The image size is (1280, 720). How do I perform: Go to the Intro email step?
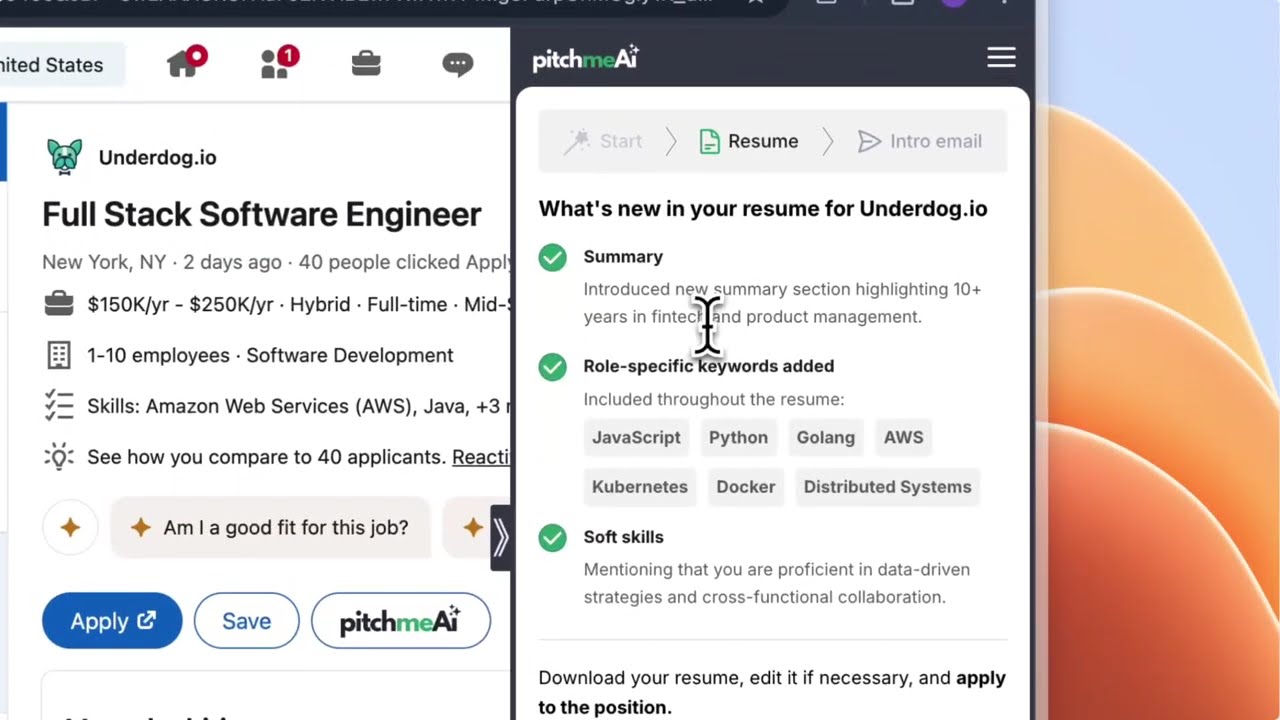point(919,141)
